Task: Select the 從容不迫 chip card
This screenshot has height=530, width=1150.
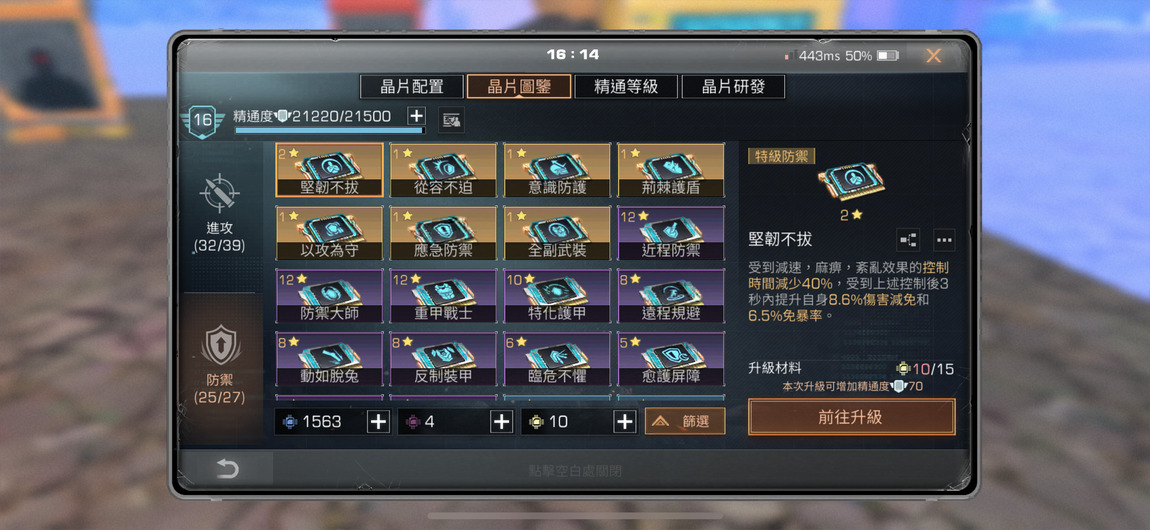Action: point(443,170)
